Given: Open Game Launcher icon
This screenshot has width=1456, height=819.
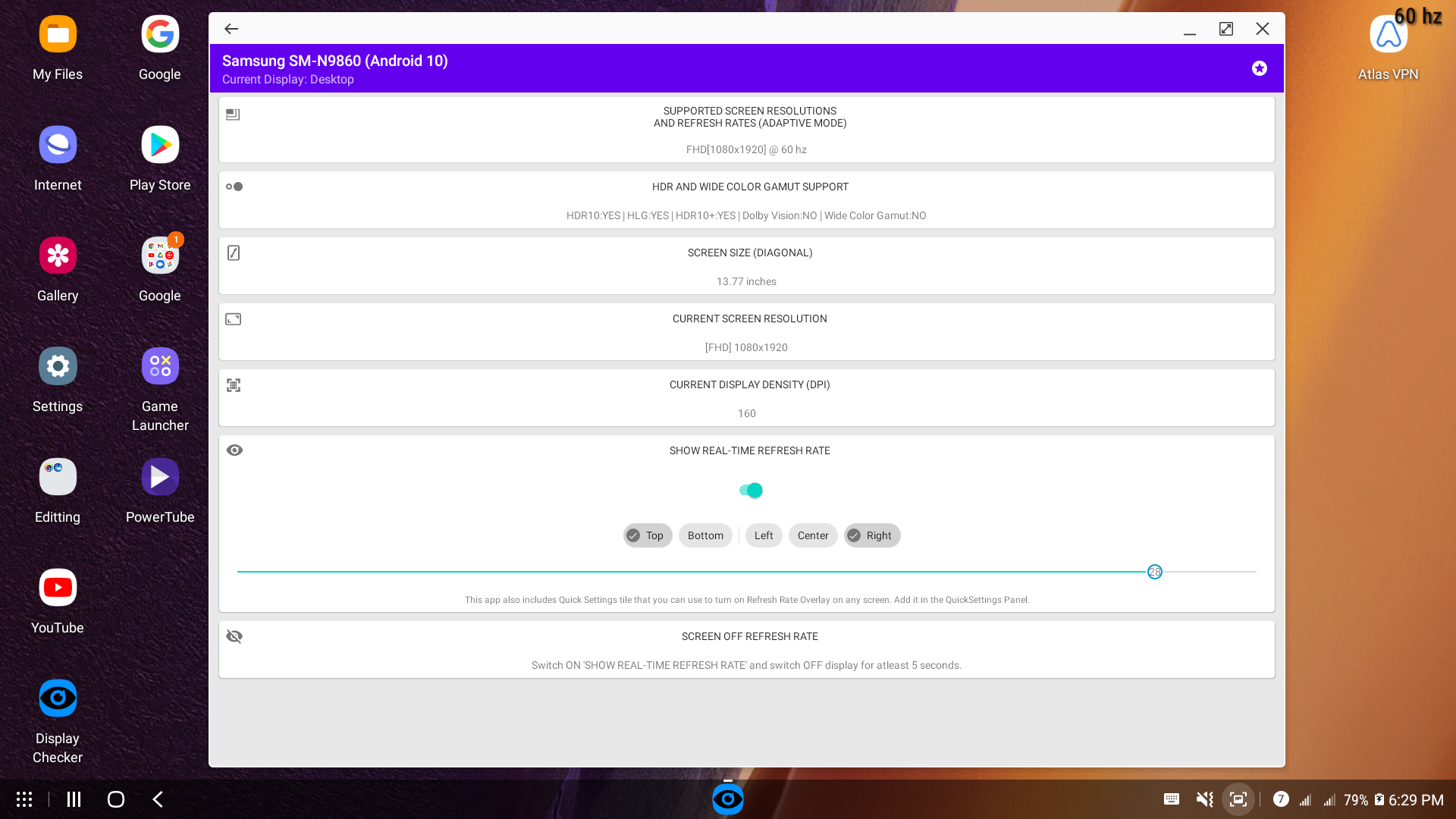Looking at the screenshot, I should point(160,366).
